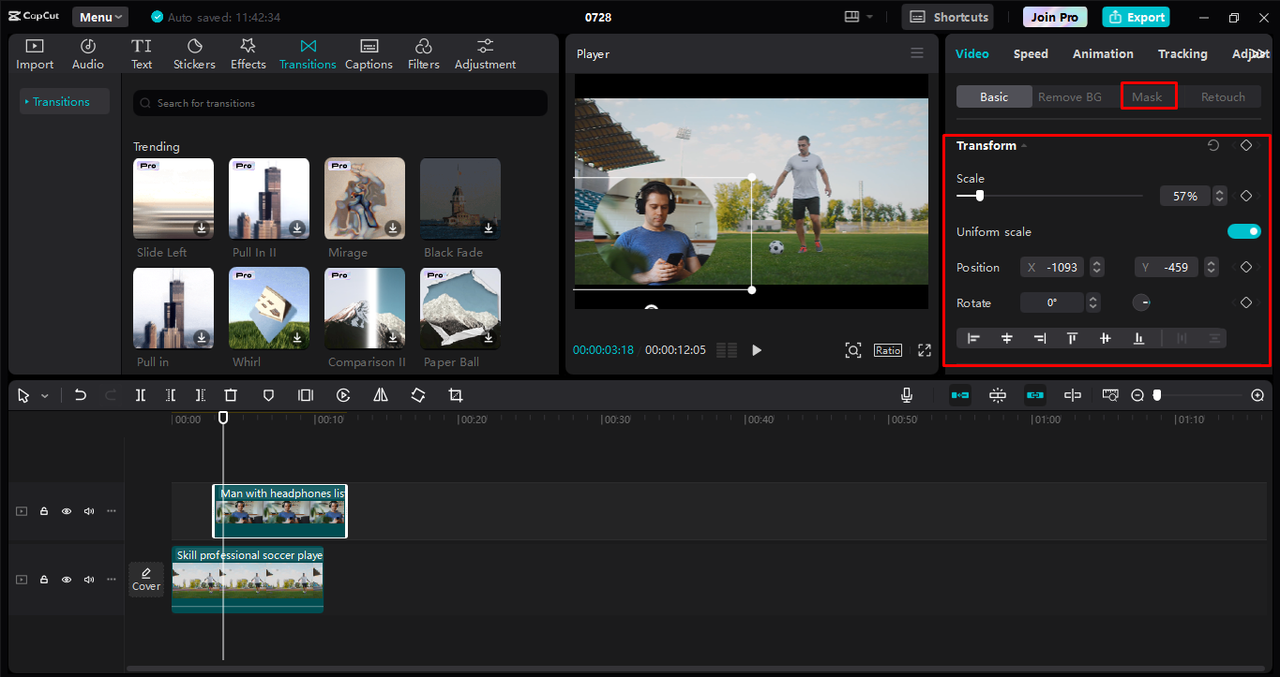Add keyframe for Transform
Image resolution: width=1280 pixels, height=677 pixels.
pyautogui.click(x=1246, y=146)
